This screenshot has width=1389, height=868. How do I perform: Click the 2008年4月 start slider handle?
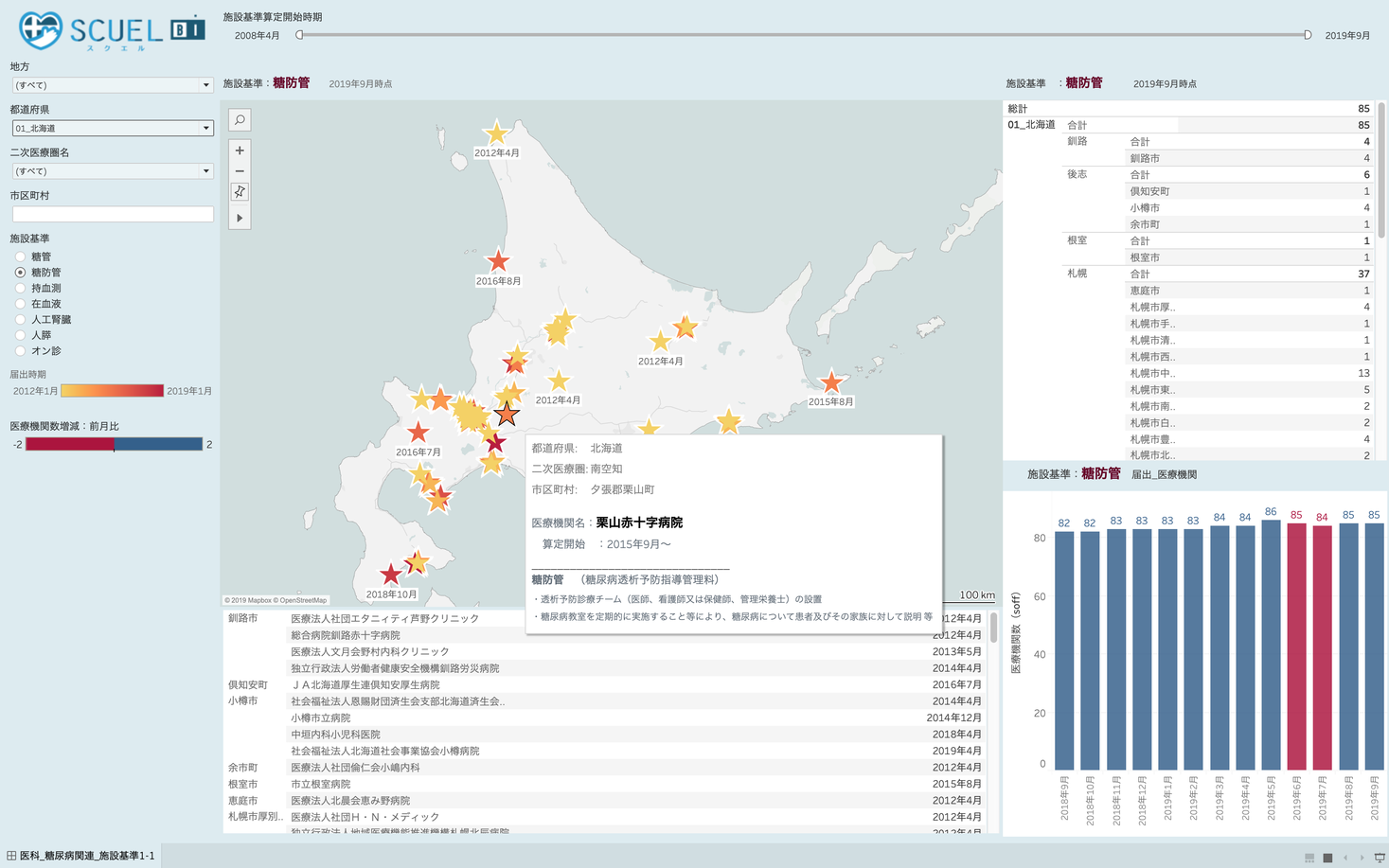coord(299,35)
